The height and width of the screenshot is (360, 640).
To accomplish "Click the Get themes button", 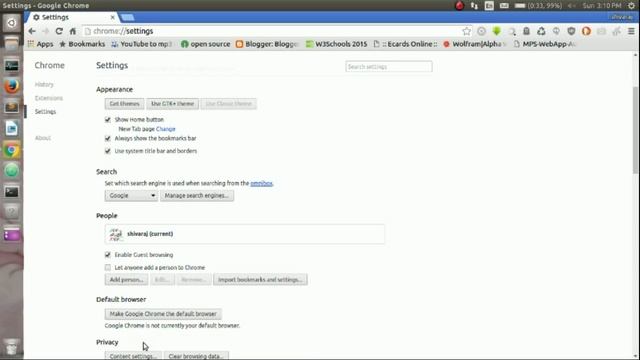I will tap(124, 104).
